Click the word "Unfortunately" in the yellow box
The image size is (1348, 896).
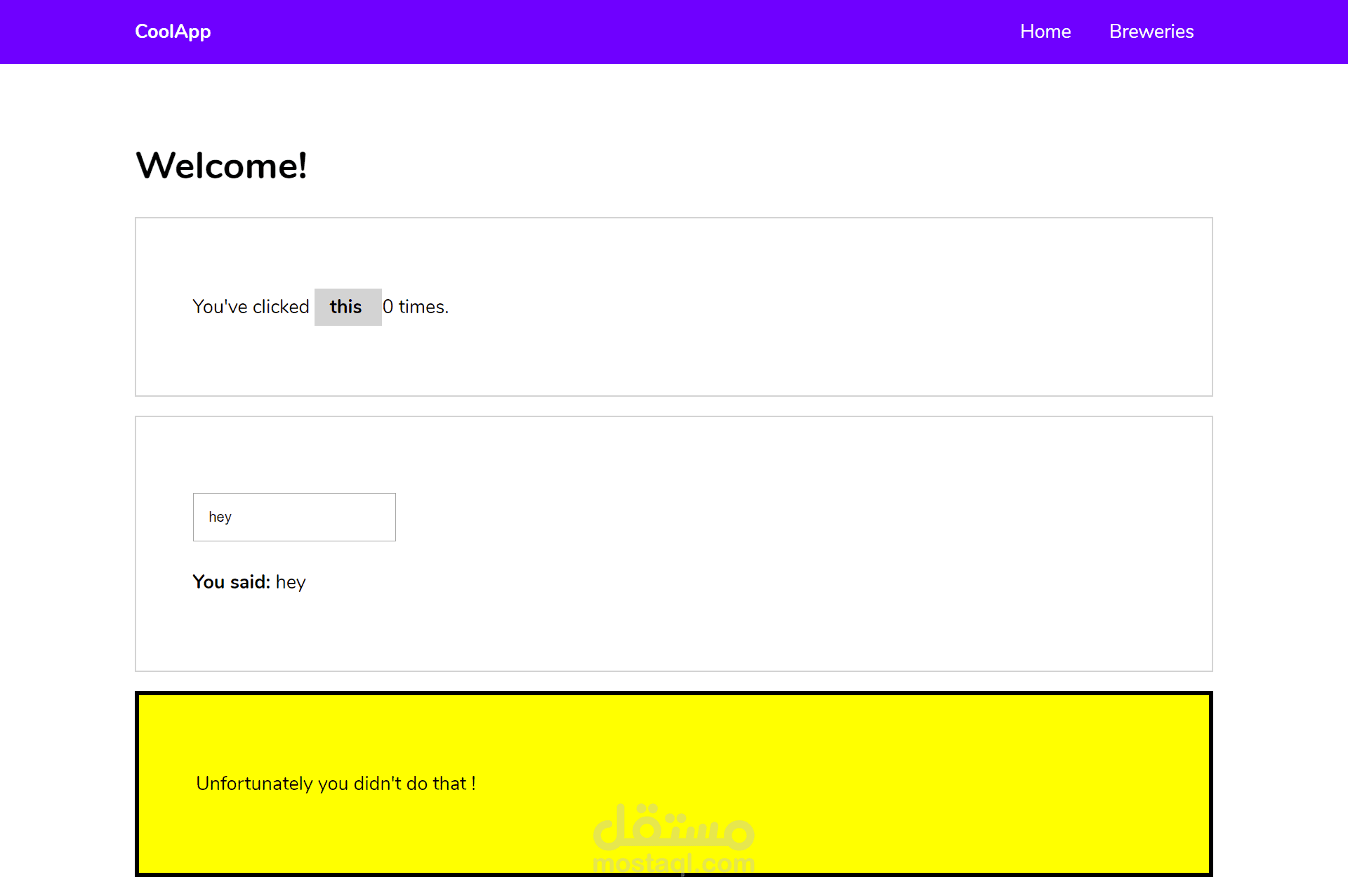coord(254,784)
